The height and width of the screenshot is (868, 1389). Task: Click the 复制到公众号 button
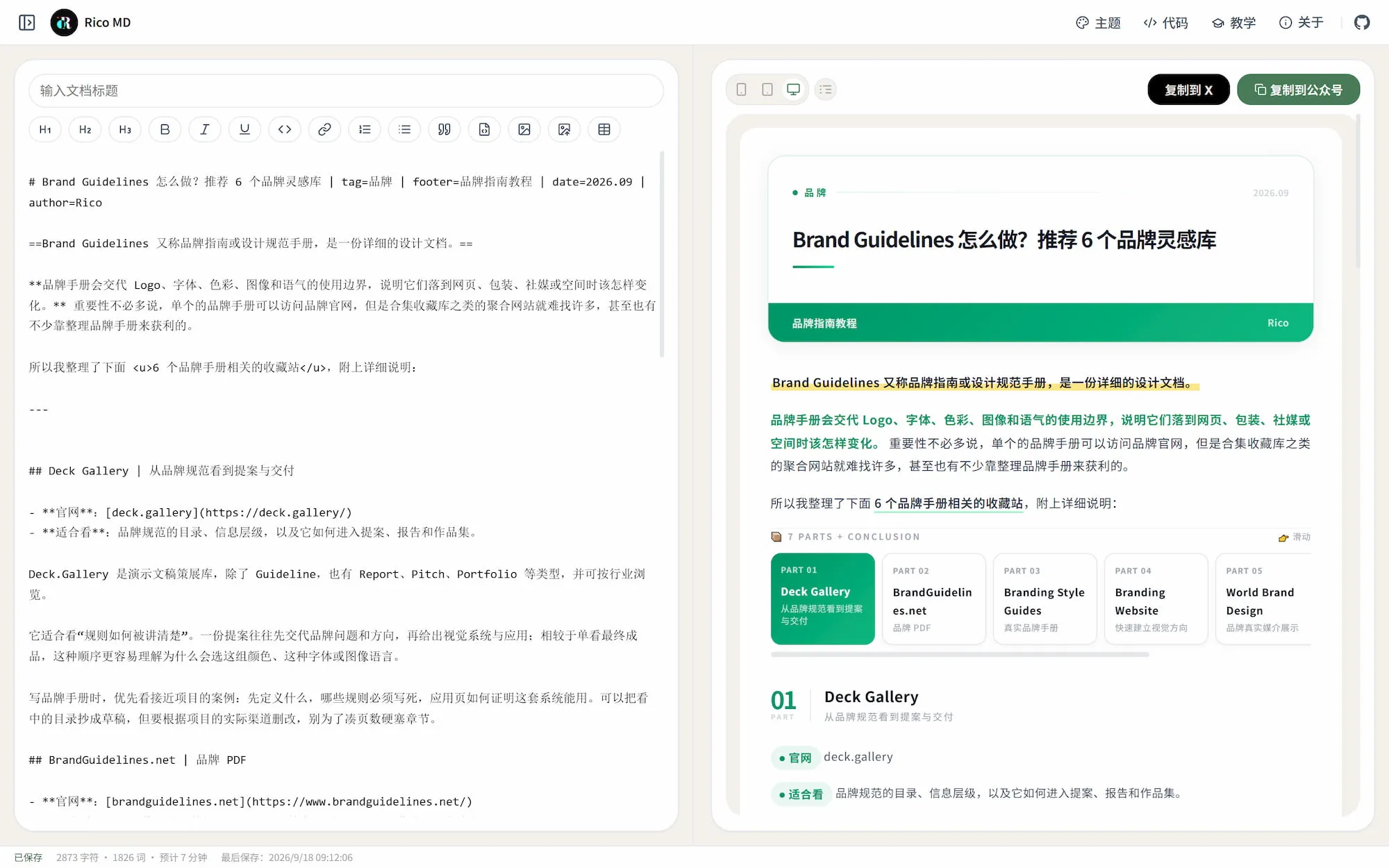(1298, 90)
